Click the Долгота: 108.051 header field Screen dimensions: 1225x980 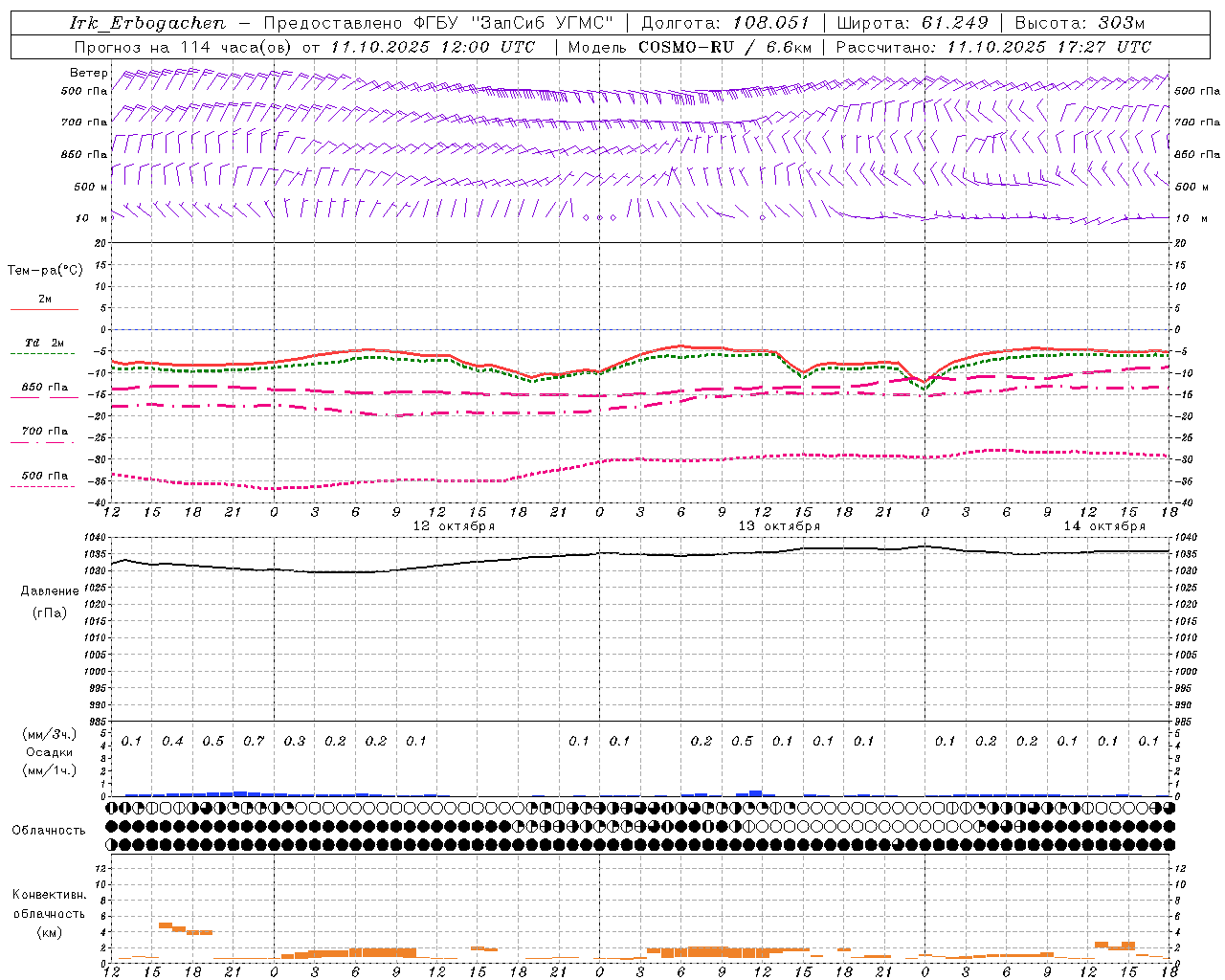[x=725, y=23]
